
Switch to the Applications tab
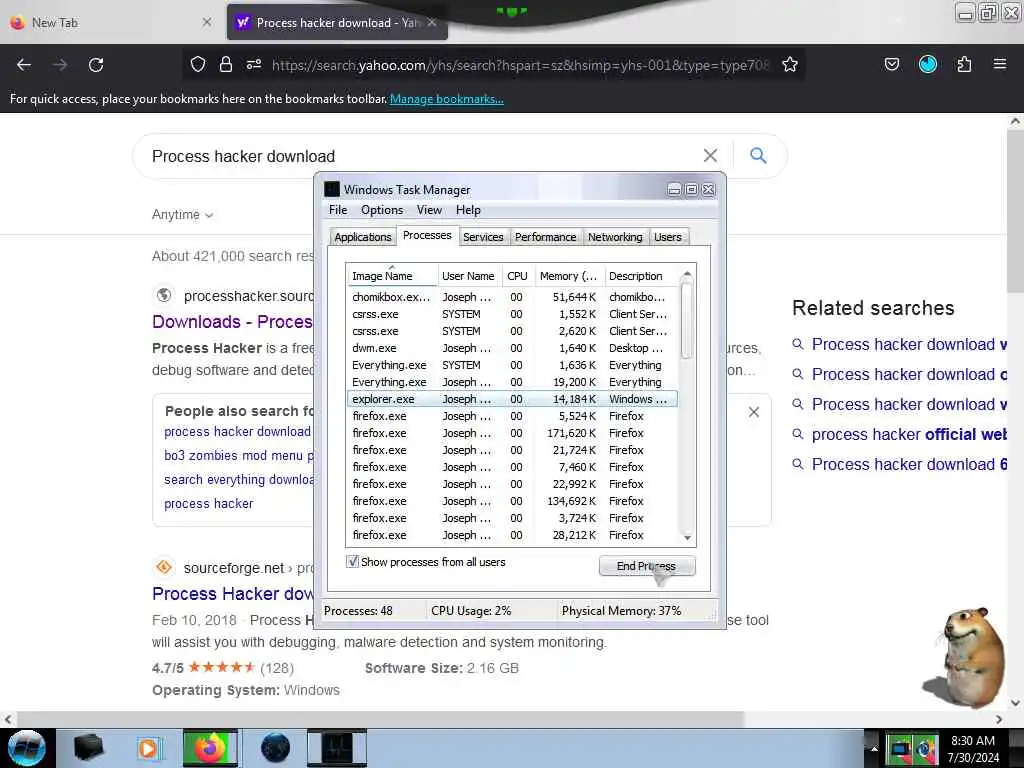[362, 237]
